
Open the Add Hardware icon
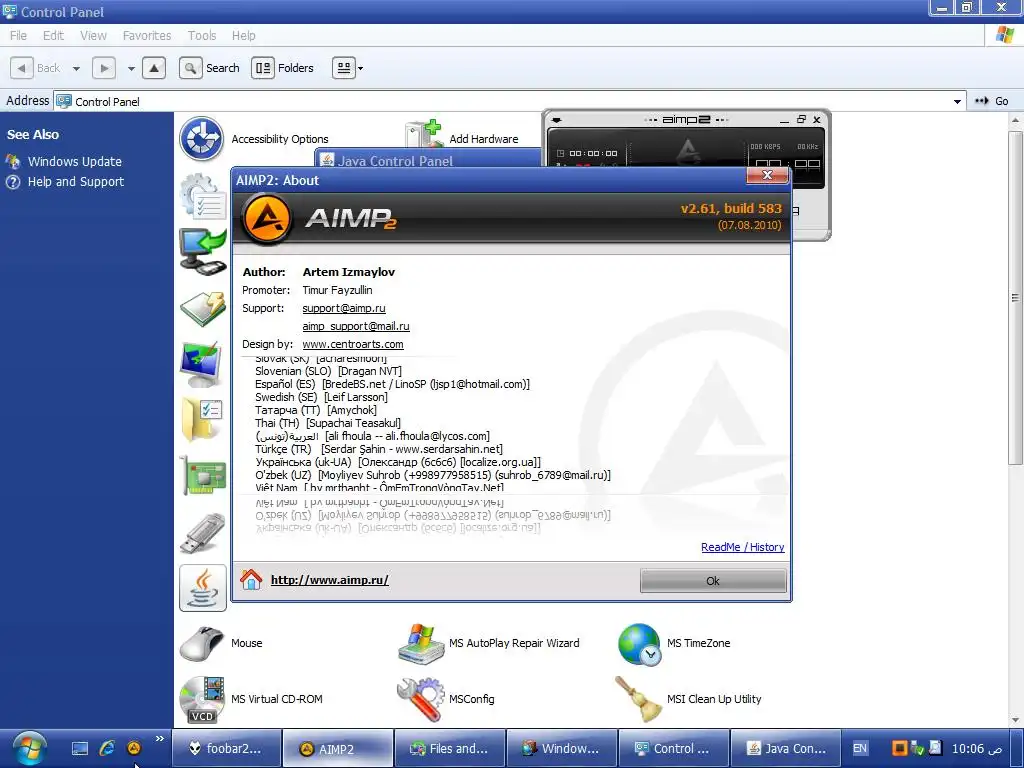point(423,134)
